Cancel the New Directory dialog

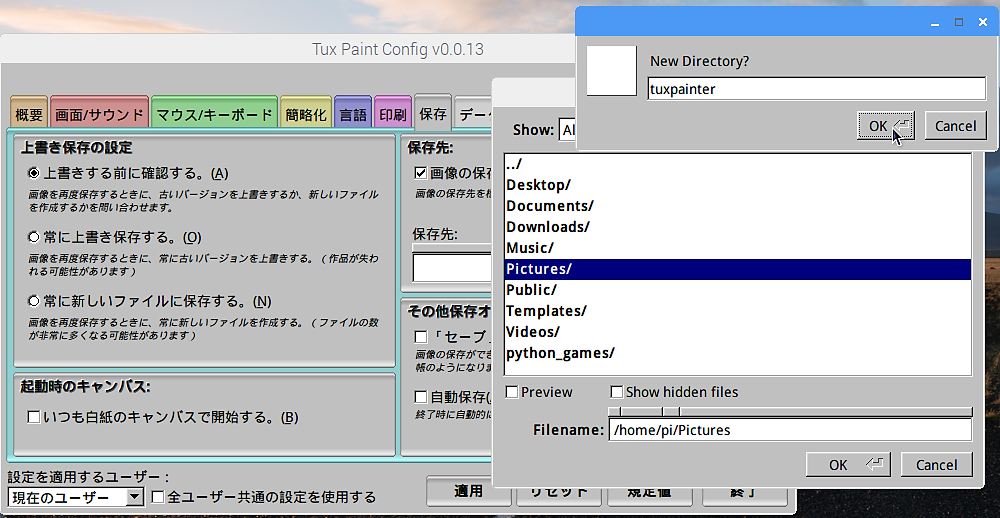tap(955, 126)
